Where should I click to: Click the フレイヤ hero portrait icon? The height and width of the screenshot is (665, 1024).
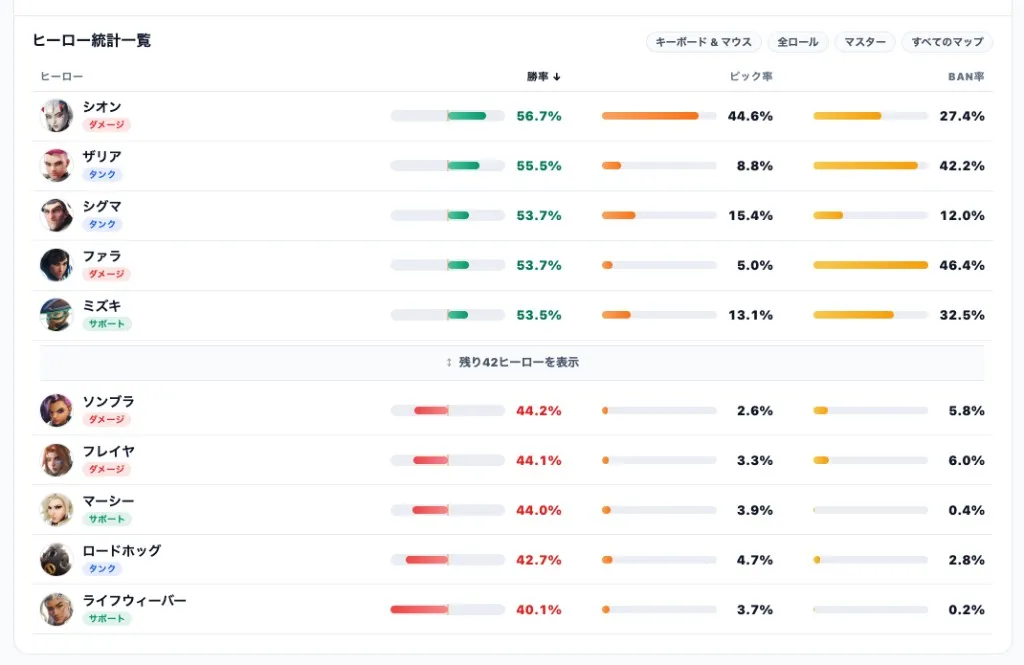[x=56, y=460]
